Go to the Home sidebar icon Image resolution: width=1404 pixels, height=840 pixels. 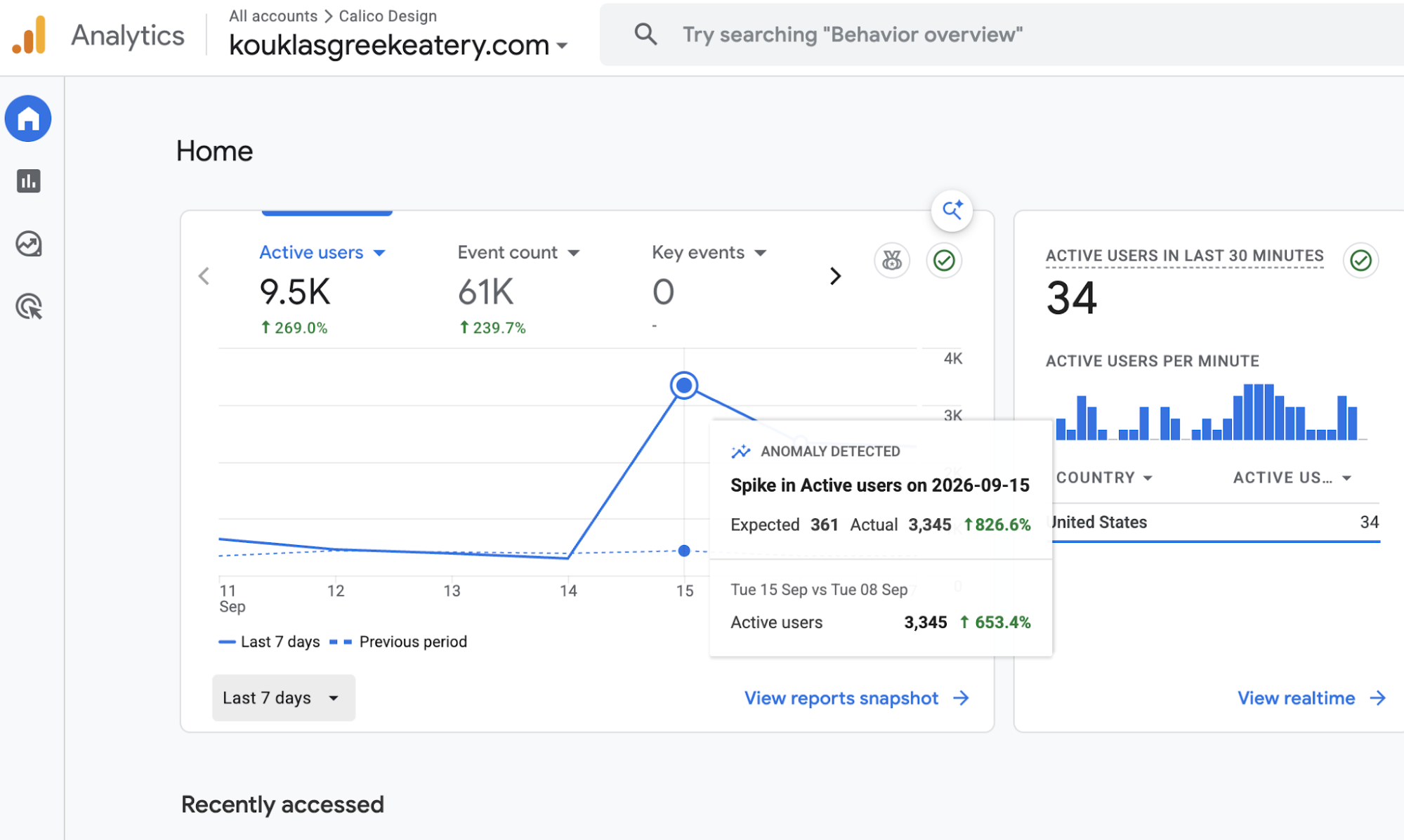(x=28, y=119)
